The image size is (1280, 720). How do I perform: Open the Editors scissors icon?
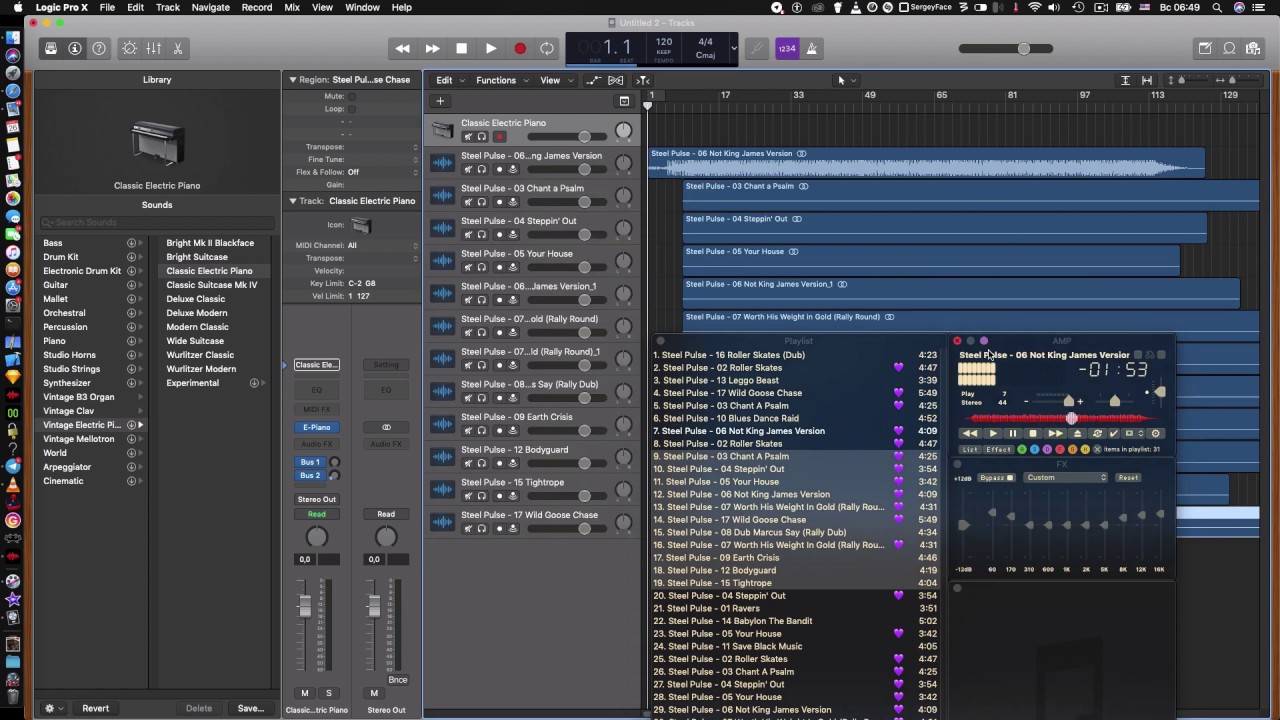coord(178,48)
